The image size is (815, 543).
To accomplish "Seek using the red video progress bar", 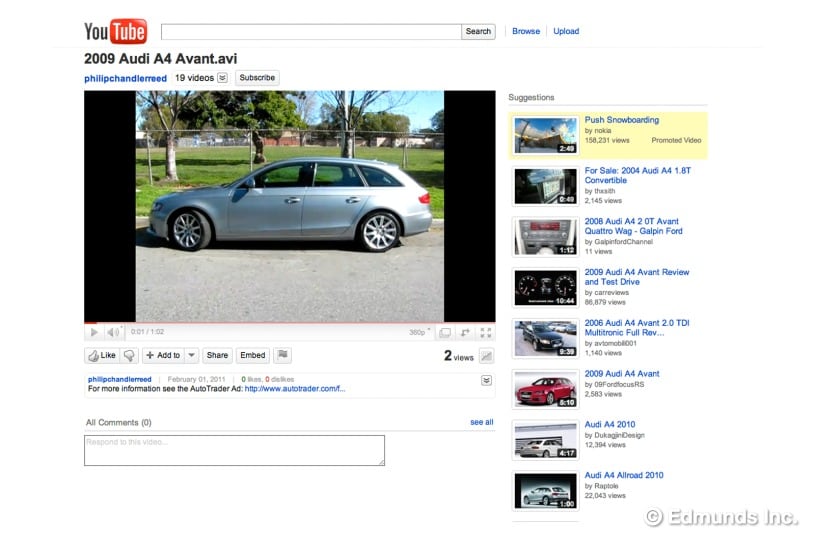I will click(290, 323).
